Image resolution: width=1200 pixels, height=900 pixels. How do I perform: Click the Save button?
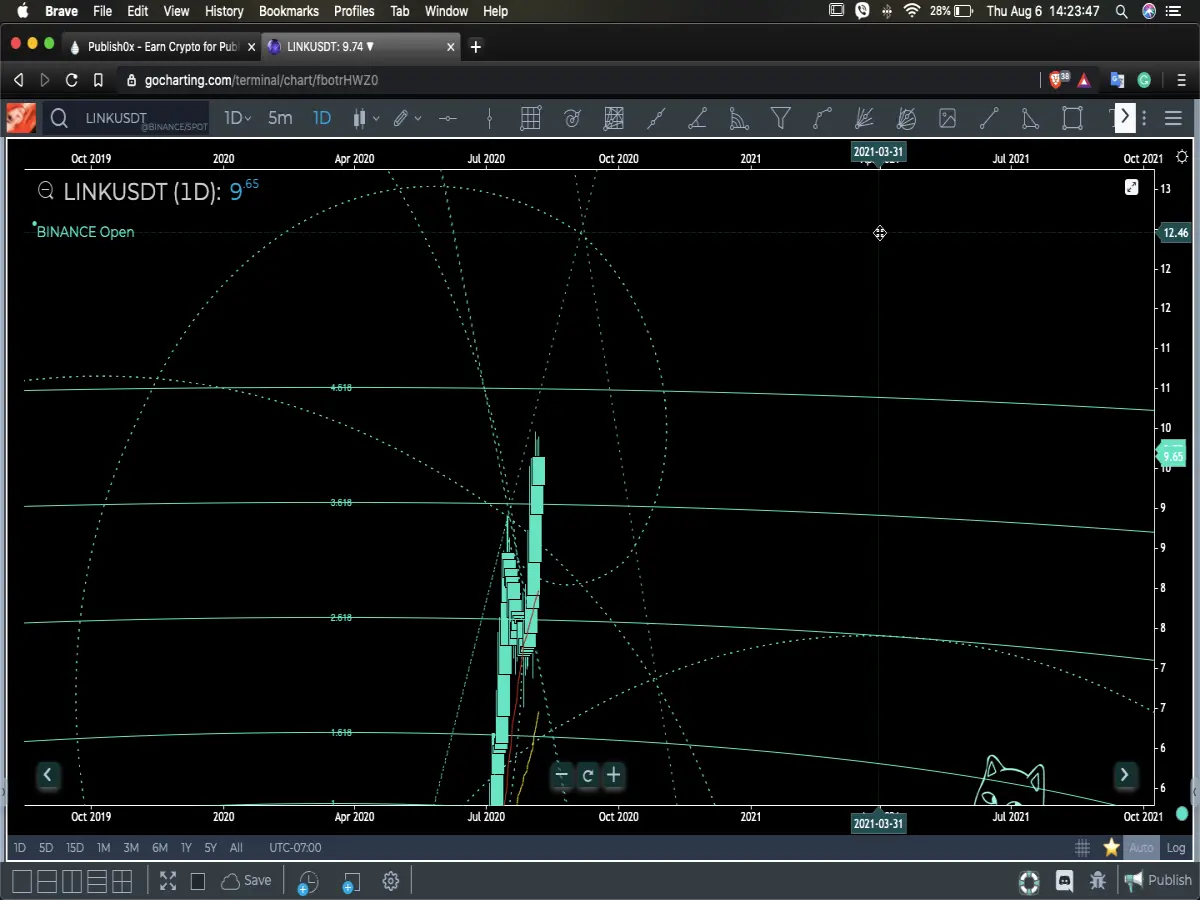pos(247,881)
